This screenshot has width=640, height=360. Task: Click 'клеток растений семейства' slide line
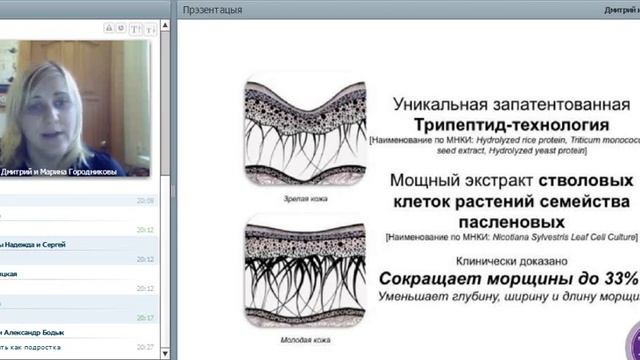pos(511,202)
